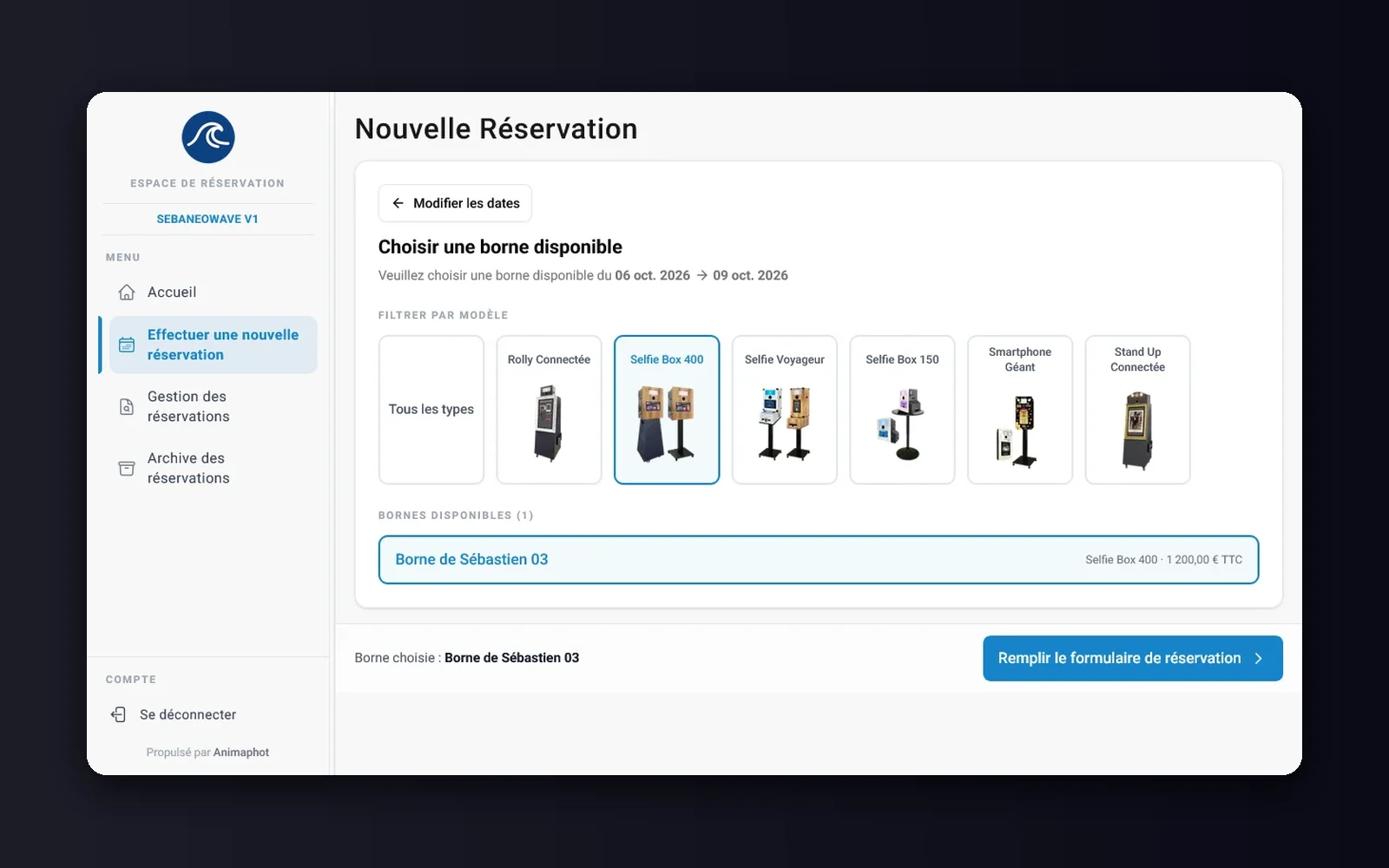Screen dimensions: 1389x868
Task: Click the logout icon beside Se déconnecter
Action: click(x=119, y=714)
